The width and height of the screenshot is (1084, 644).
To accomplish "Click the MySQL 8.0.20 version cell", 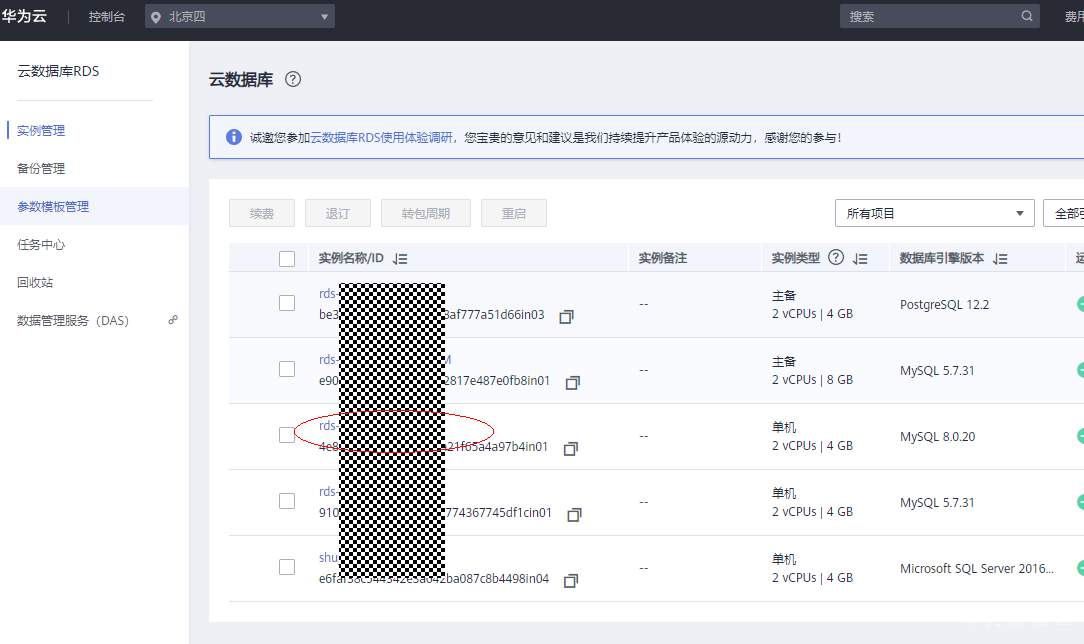I will tap(937, 437).
